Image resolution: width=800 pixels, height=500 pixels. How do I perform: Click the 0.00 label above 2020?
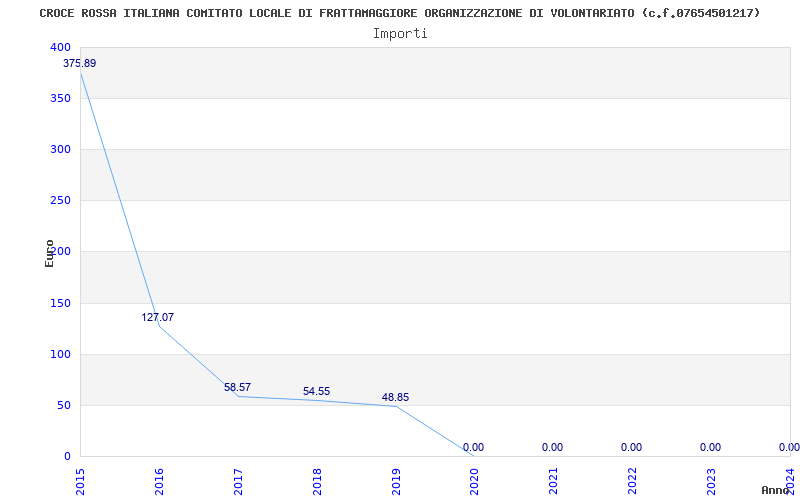pyautogui.click(x=473, y=447)
